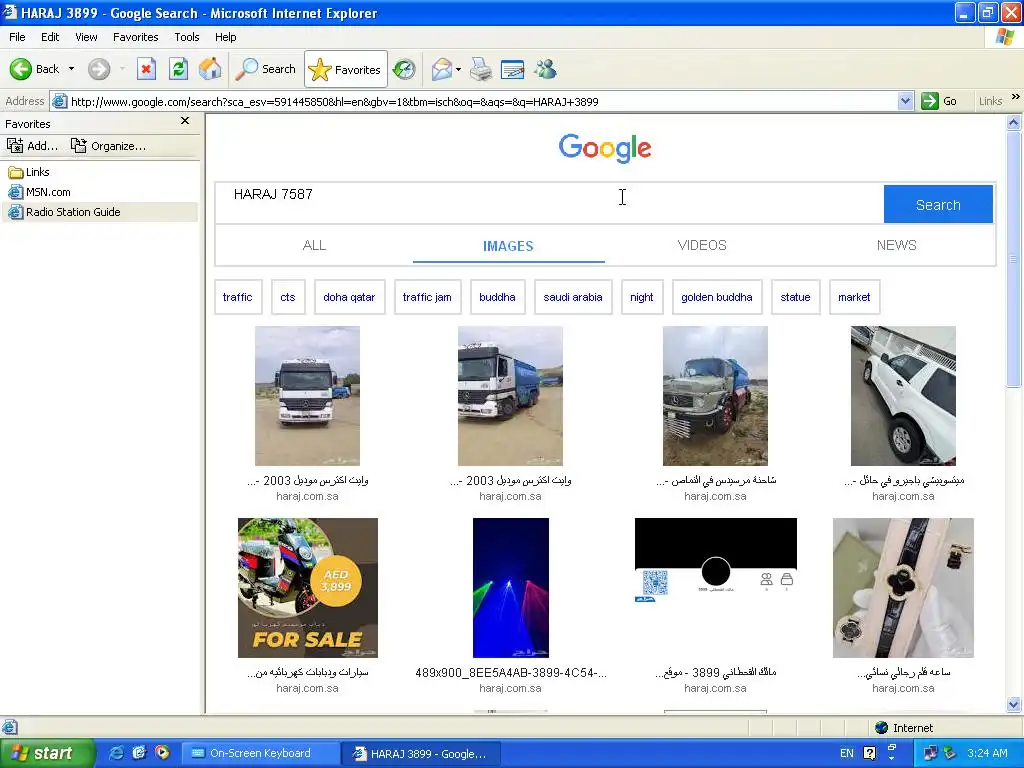The width and height of the screenshot is (1024, 768).
Task: Click the page scrollbar up arrow
Action: point(1014,122)
